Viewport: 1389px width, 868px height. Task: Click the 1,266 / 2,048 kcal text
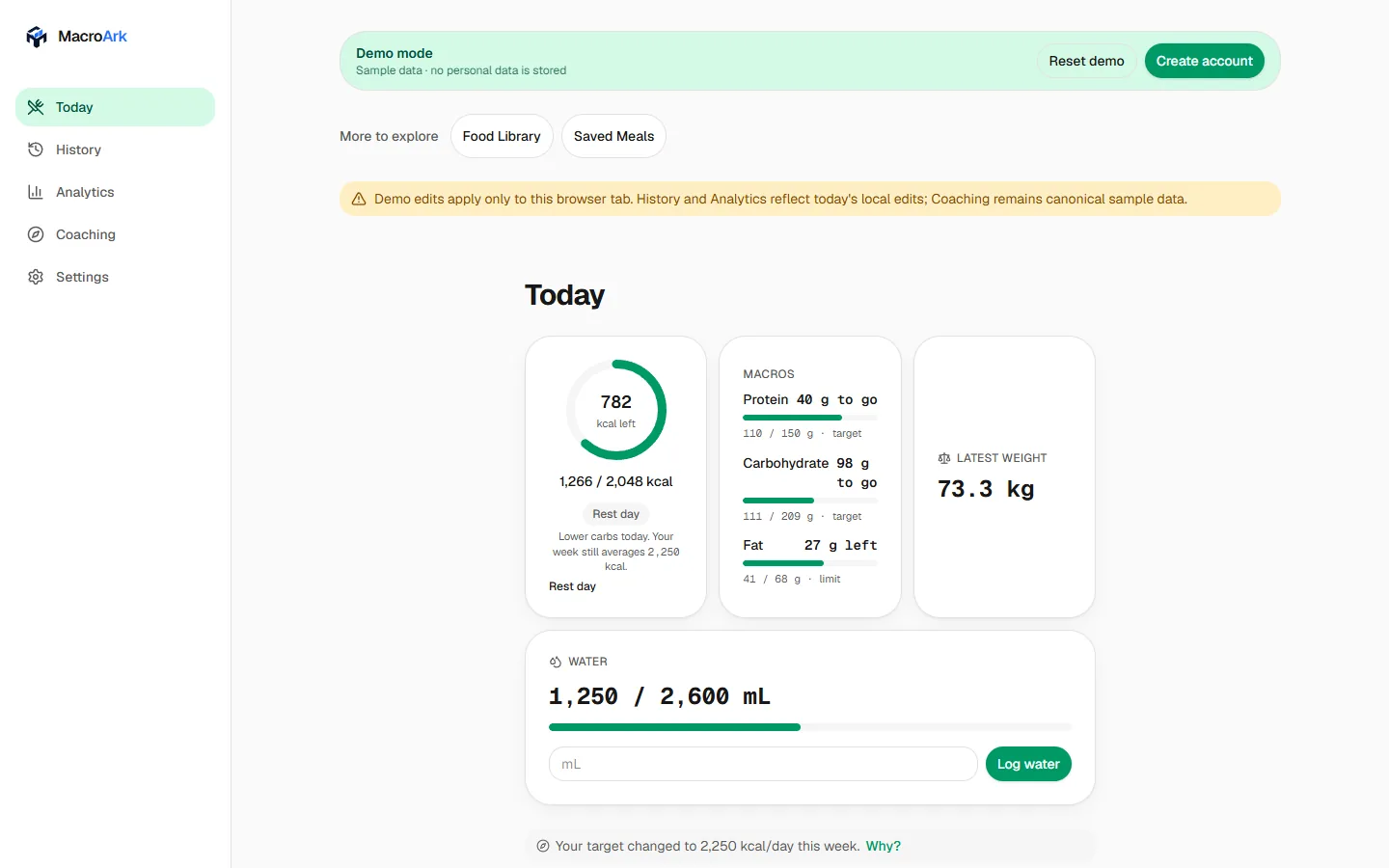pyautogui.click(x=616, y=481)
